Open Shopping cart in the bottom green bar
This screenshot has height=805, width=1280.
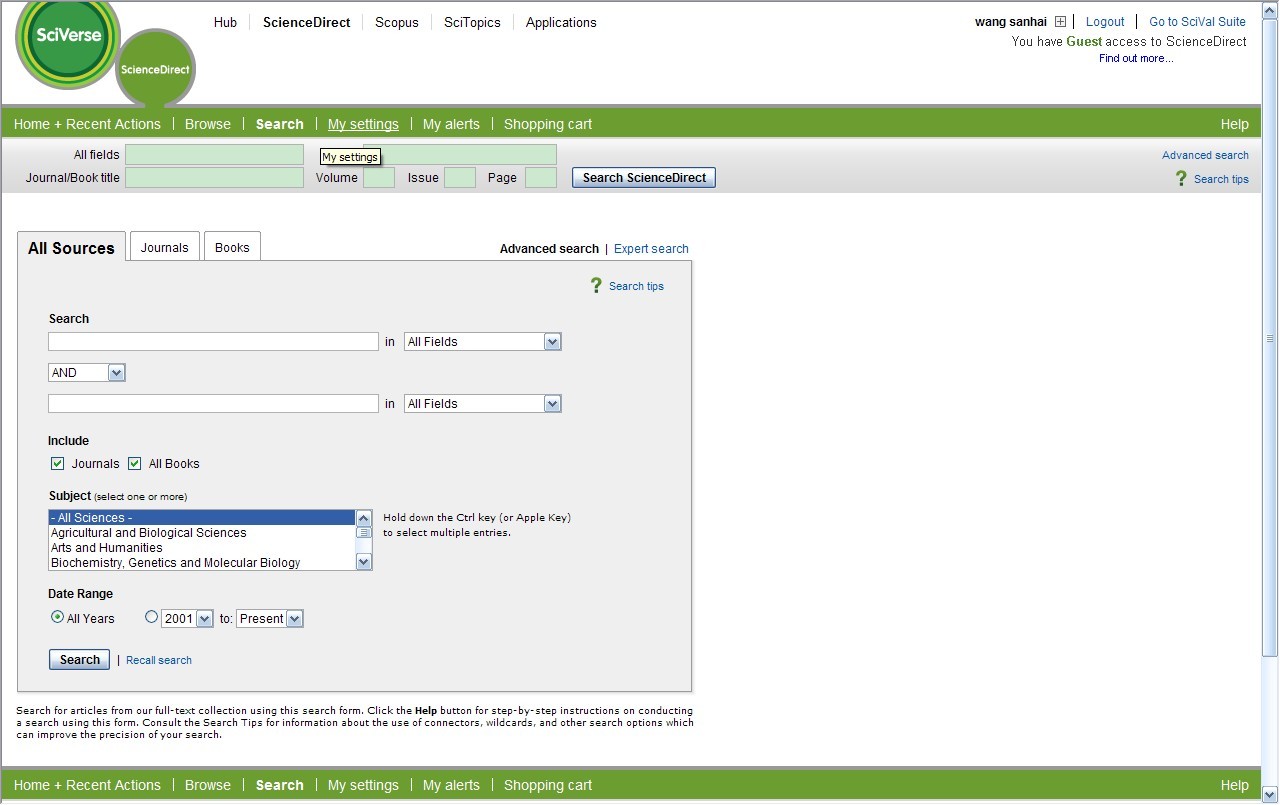pyautogui.click(x=548, y=785)
